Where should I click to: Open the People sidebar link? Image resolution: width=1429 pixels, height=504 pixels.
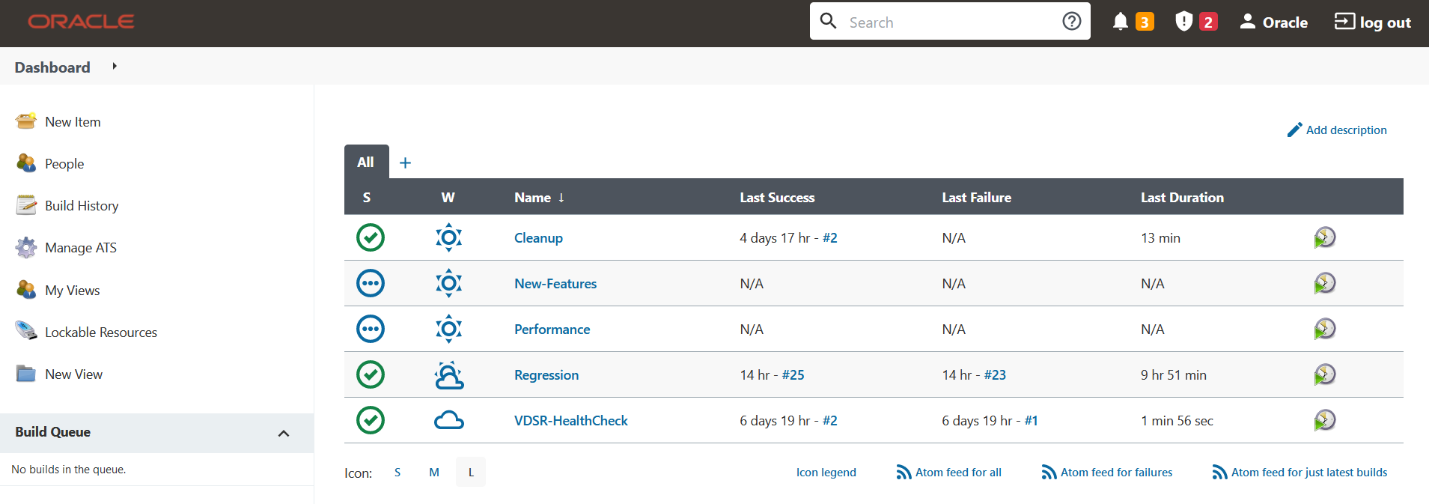pyautogui.click(x=64, y=164)
